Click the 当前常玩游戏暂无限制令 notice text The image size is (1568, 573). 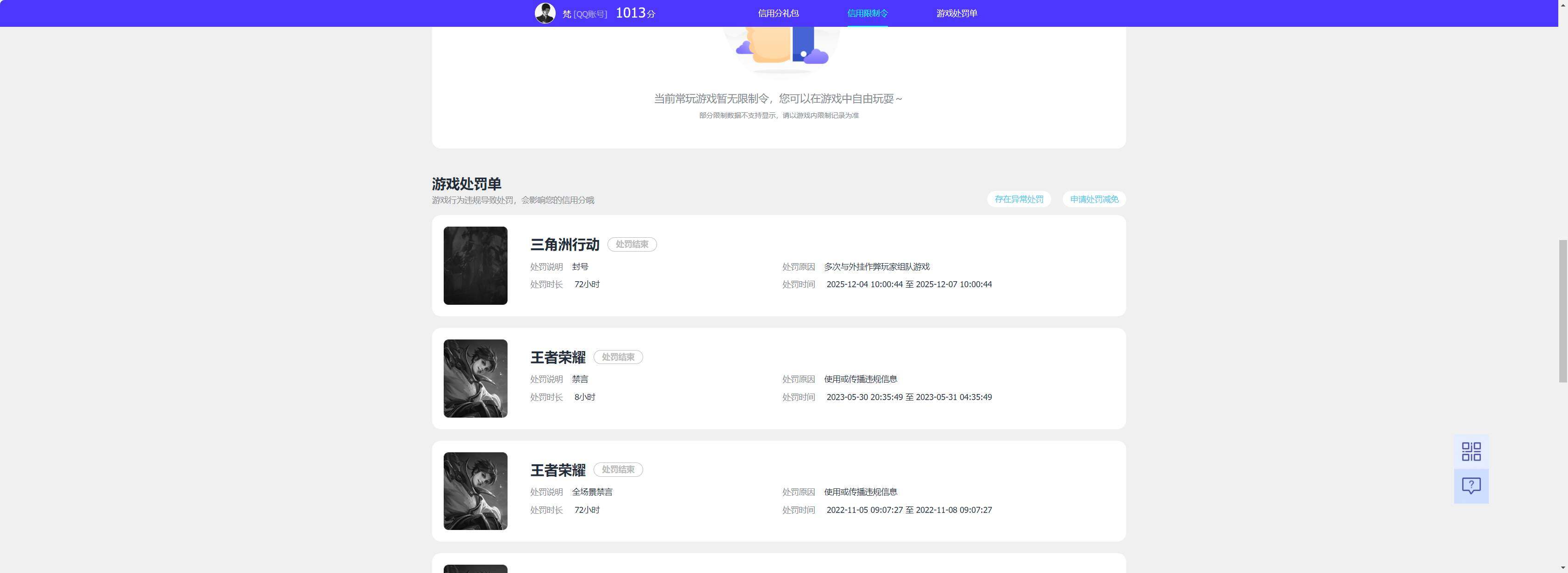[779, 99]
